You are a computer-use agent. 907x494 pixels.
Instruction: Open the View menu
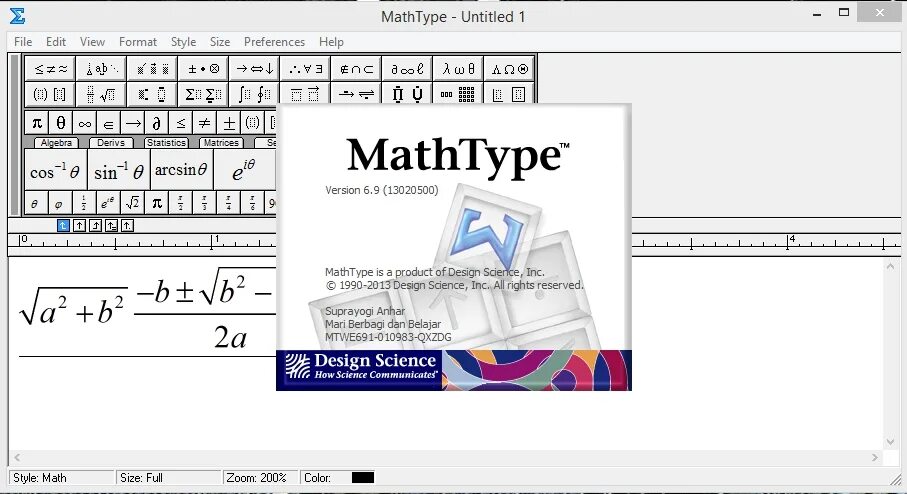[x=92, y=42]
